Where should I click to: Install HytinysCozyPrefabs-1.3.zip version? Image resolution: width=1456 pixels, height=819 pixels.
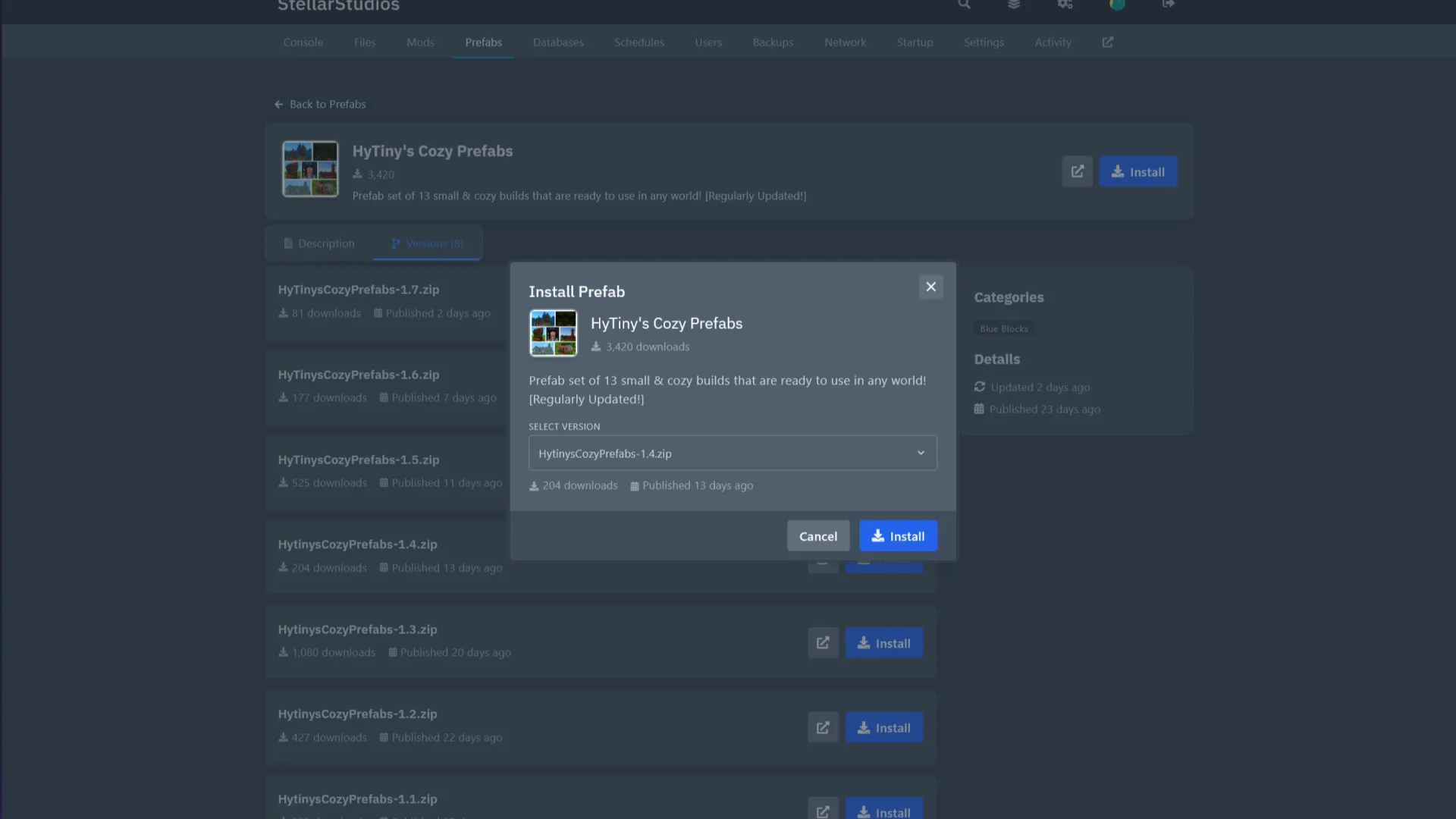(x=883, y=643)
